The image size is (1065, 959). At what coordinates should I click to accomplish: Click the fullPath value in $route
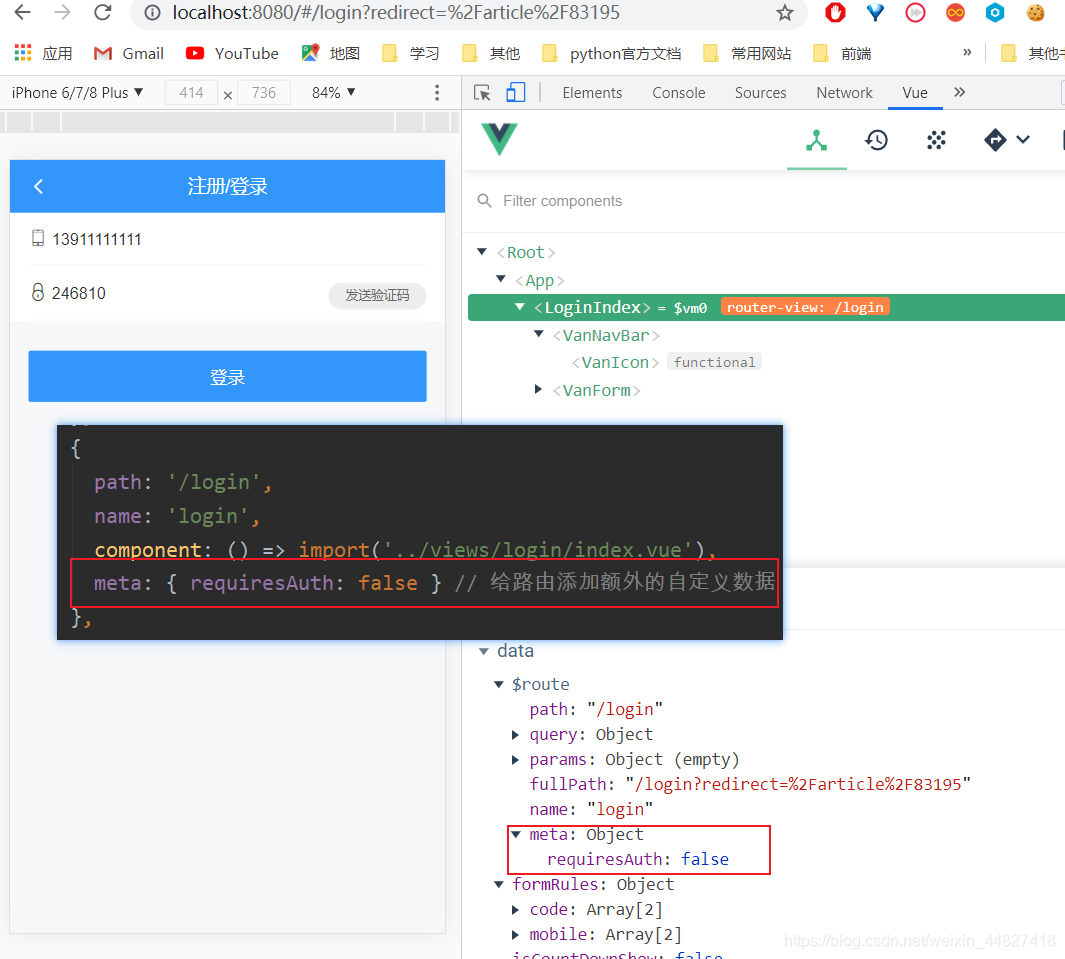point(798,784)
